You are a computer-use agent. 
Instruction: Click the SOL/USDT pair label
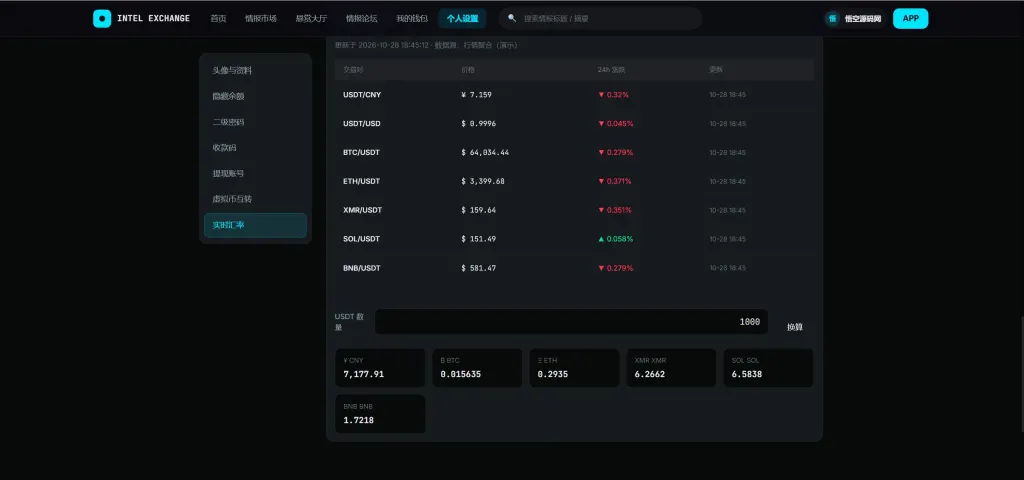coord(361,239)
